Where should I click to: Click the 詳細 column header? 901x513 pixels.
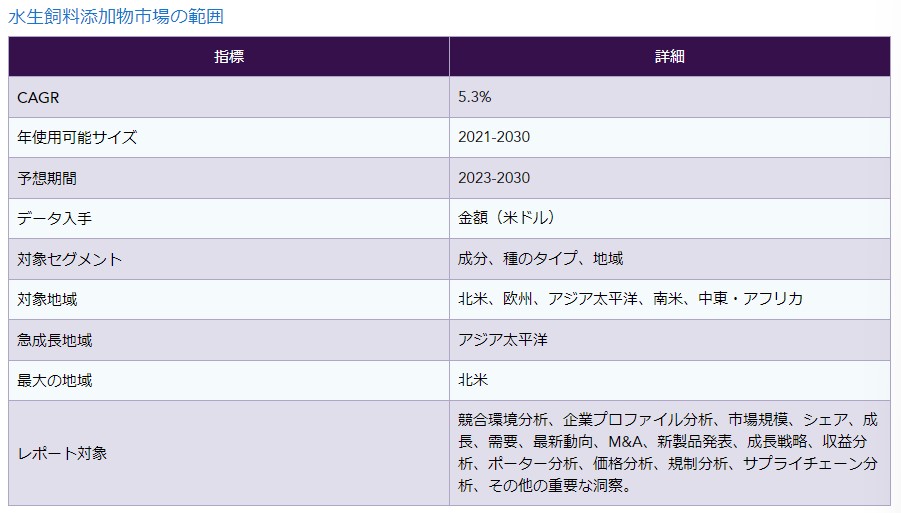click(670, 56)
